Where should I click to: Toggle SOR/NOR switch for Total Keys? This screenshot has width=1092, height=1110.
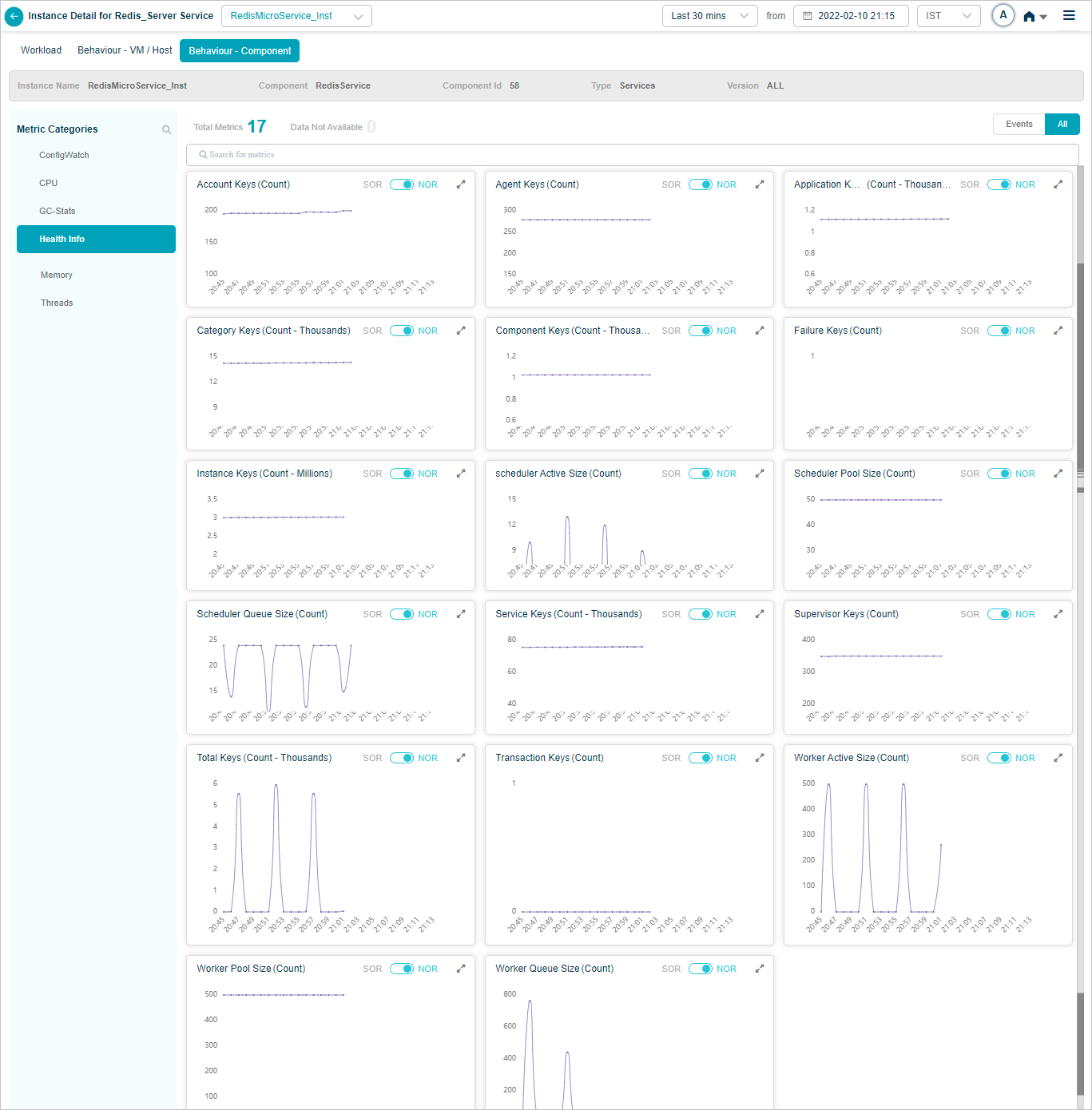[x=402, y=758]
